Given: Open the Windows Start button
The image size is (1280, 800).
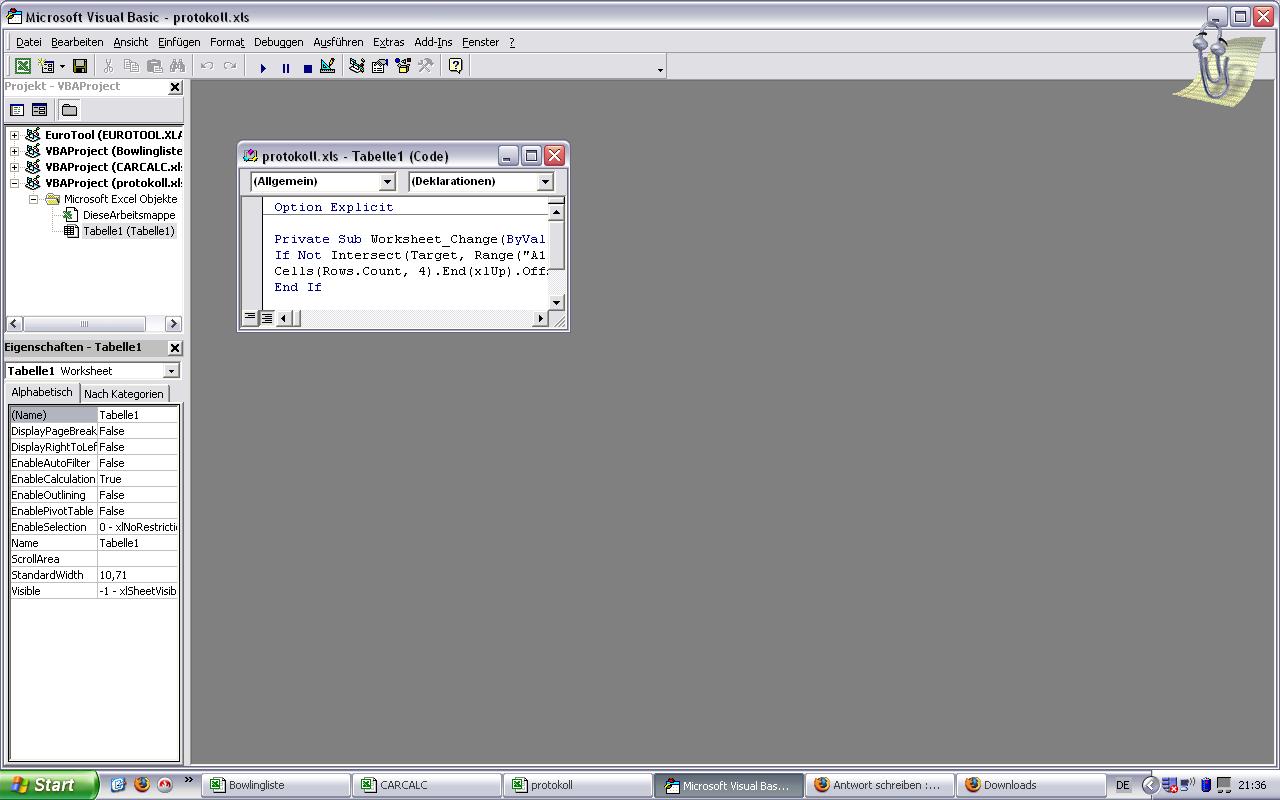Looking at the screenshot, I should (x=49, y=785).
